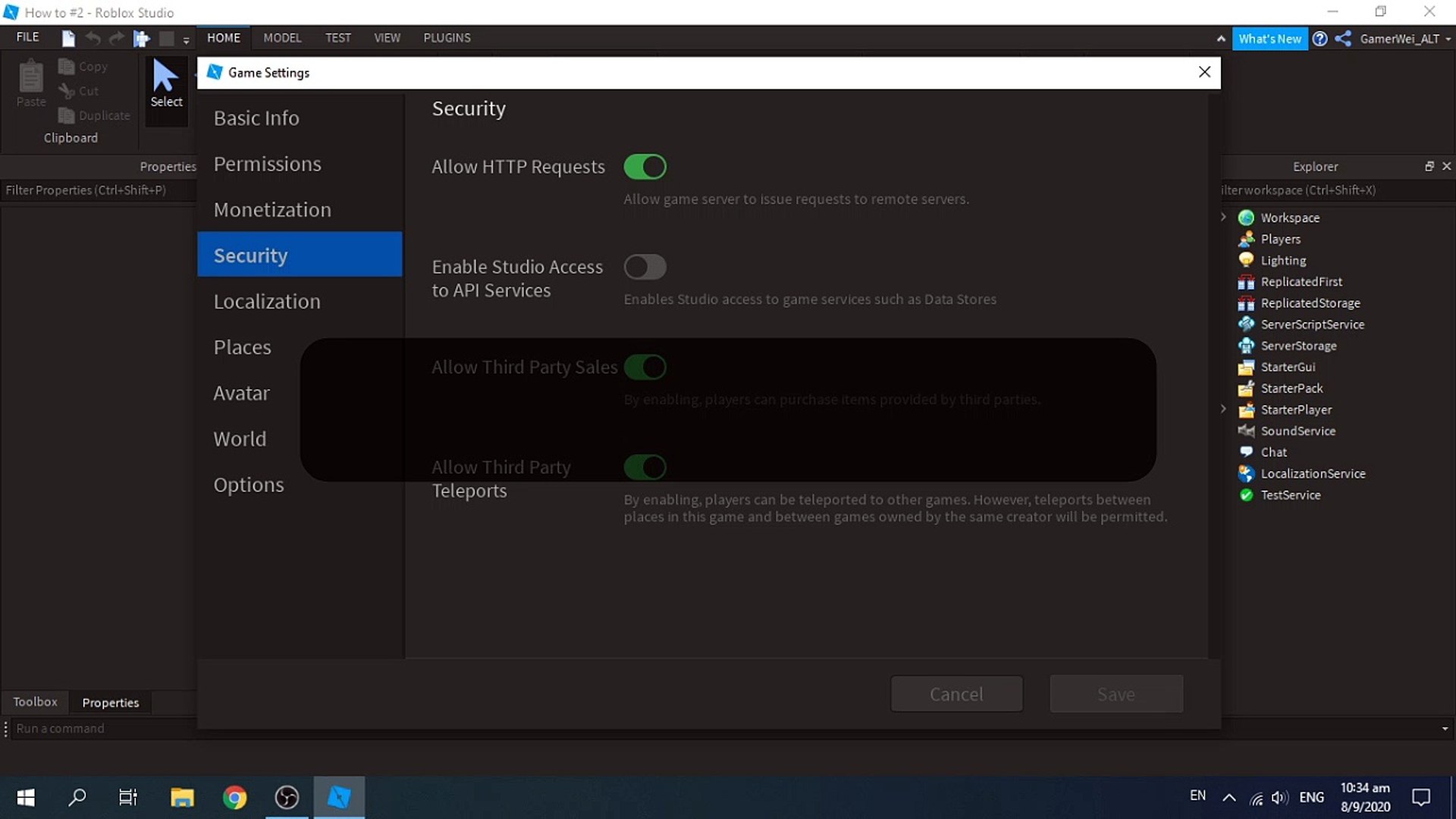Viewport: 1456px width, 819px height.
Task: Open Chrome from the taskbar
Action: pyautogui.click(x=234, y=798)
